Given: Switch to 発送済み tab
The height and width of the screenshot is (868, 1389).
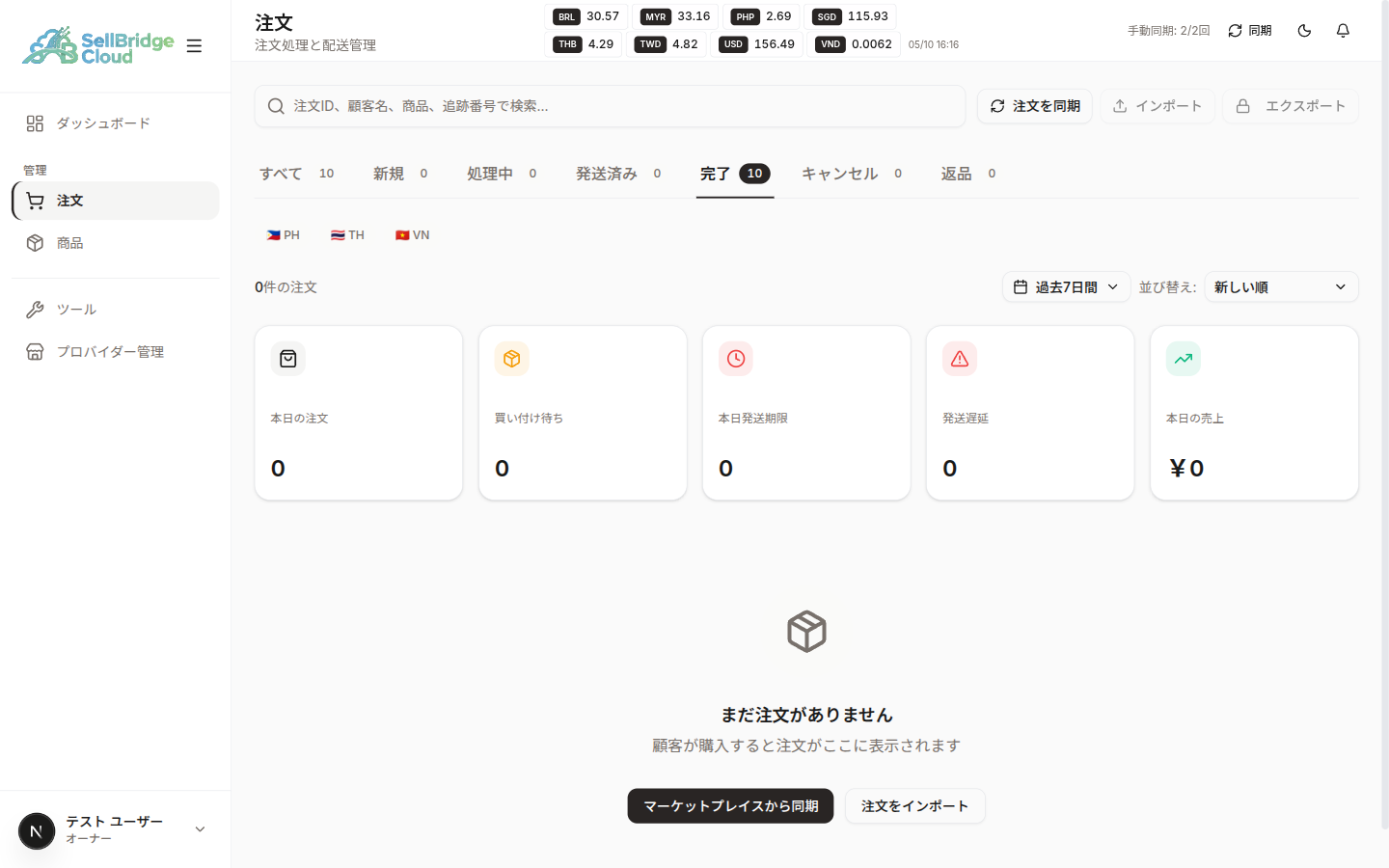Looking at the screenshot, I should [618, 174].
